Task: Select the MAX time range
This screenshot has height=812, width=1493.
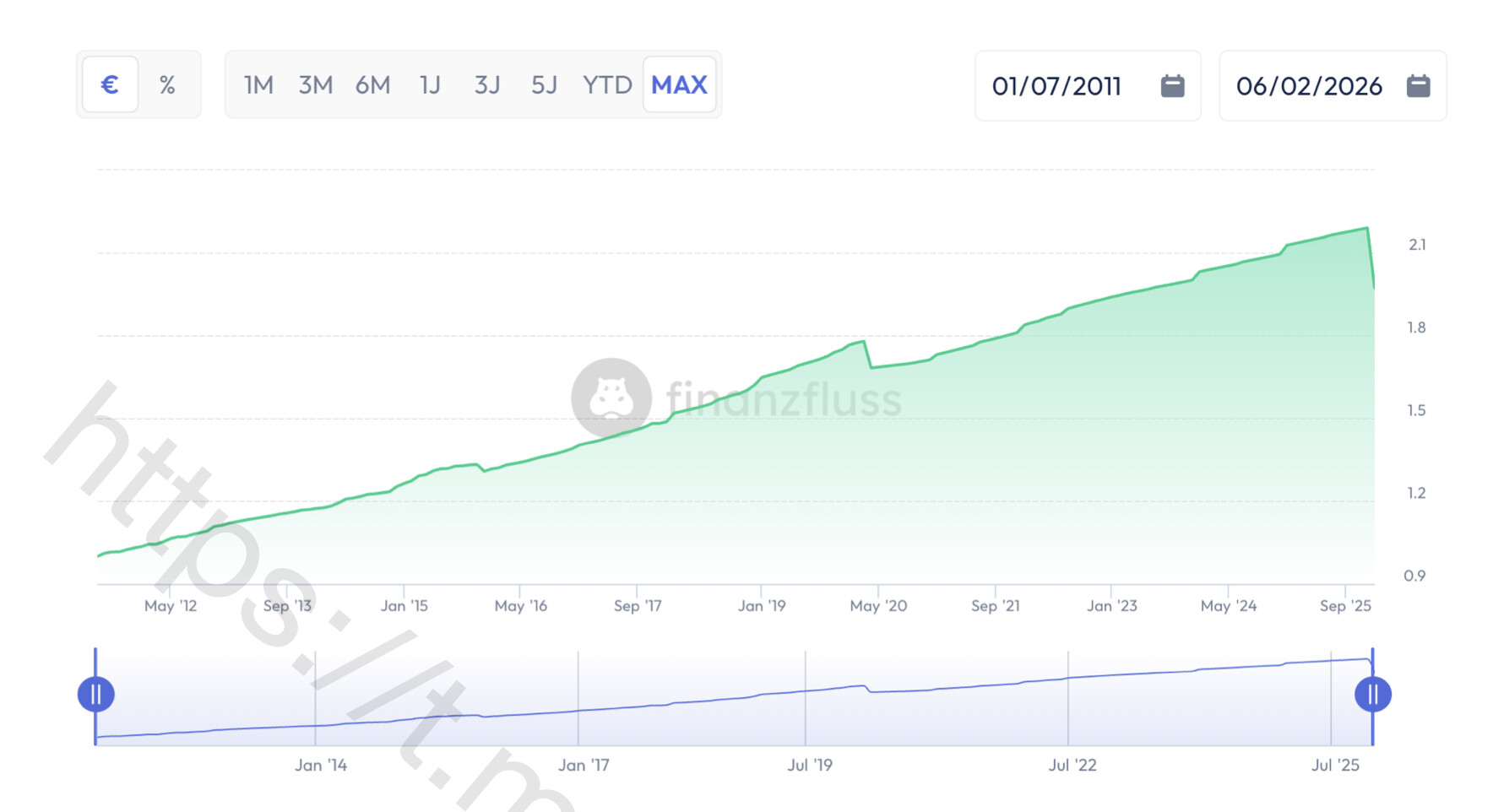Action: [x=679, y=85]
